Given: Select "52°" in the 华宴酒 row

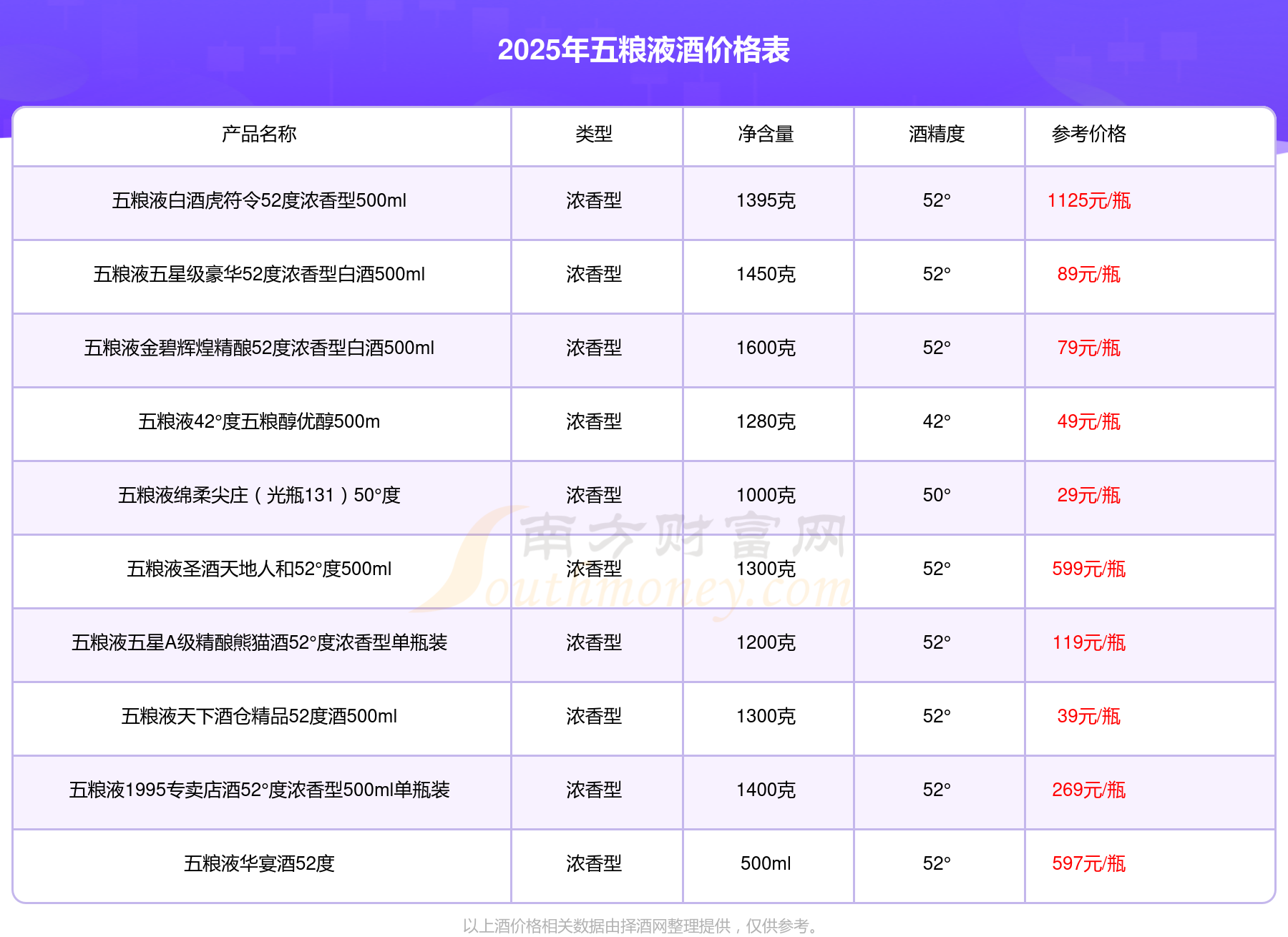Looking at the screenshot, I should (937, 863).
